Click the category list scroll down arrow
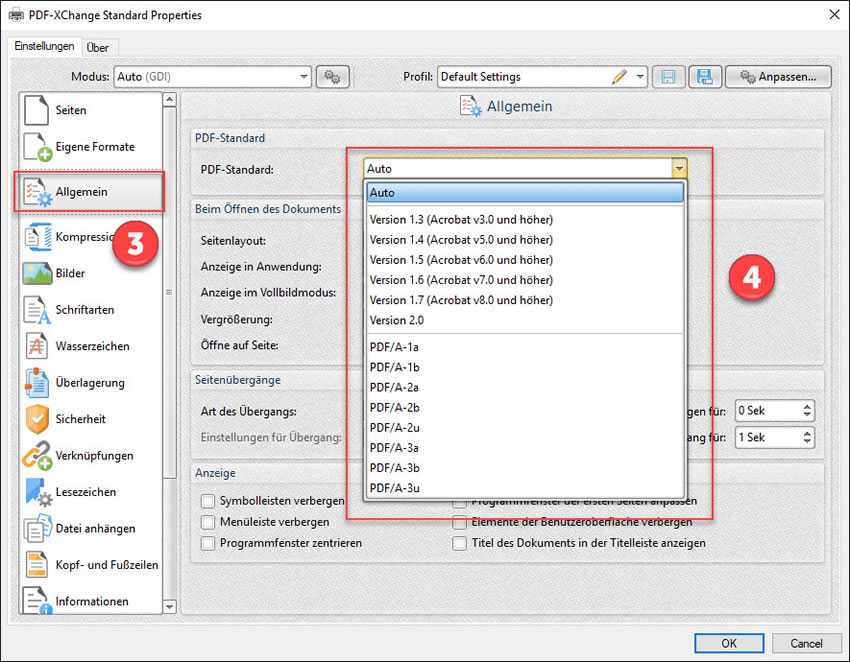 pos(169,607)
